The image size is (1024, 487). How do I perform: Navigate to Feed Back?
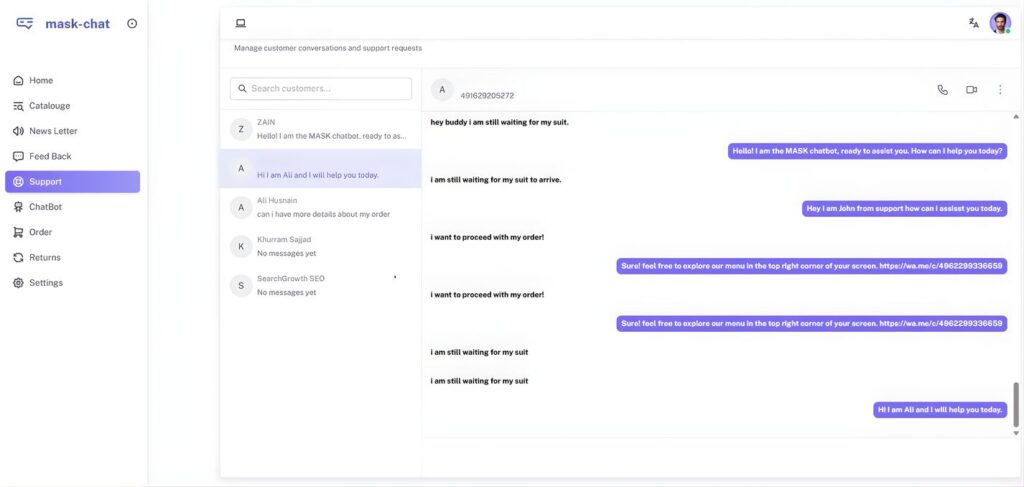(49, 156)
